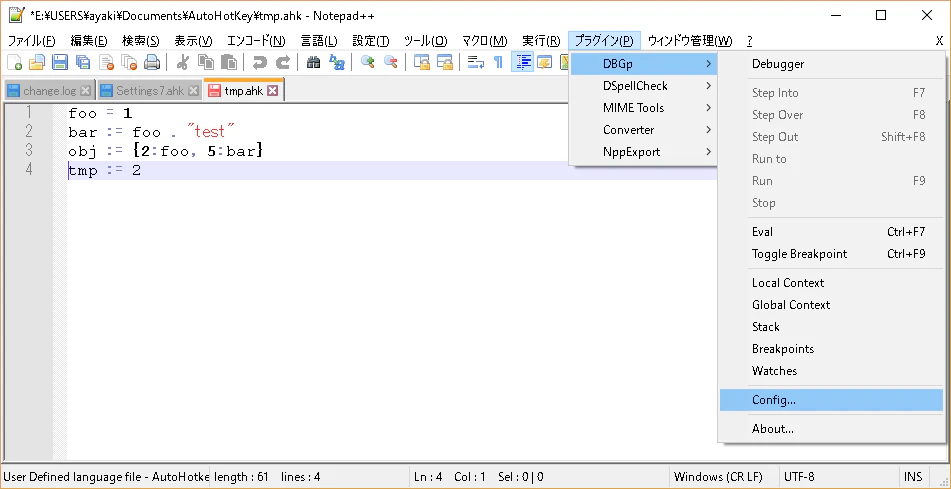Image resolution: width=951 pixels, height=489 pixels.
Task: Click Config... in the DBGp submenu
Action: click(x=832, y=400)
